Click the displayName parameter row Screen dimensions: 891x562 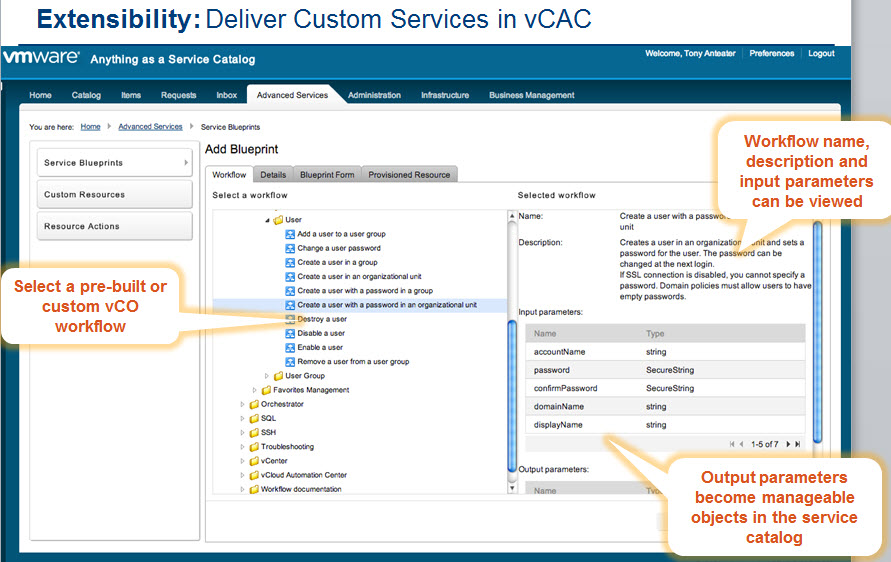(665, 424)
